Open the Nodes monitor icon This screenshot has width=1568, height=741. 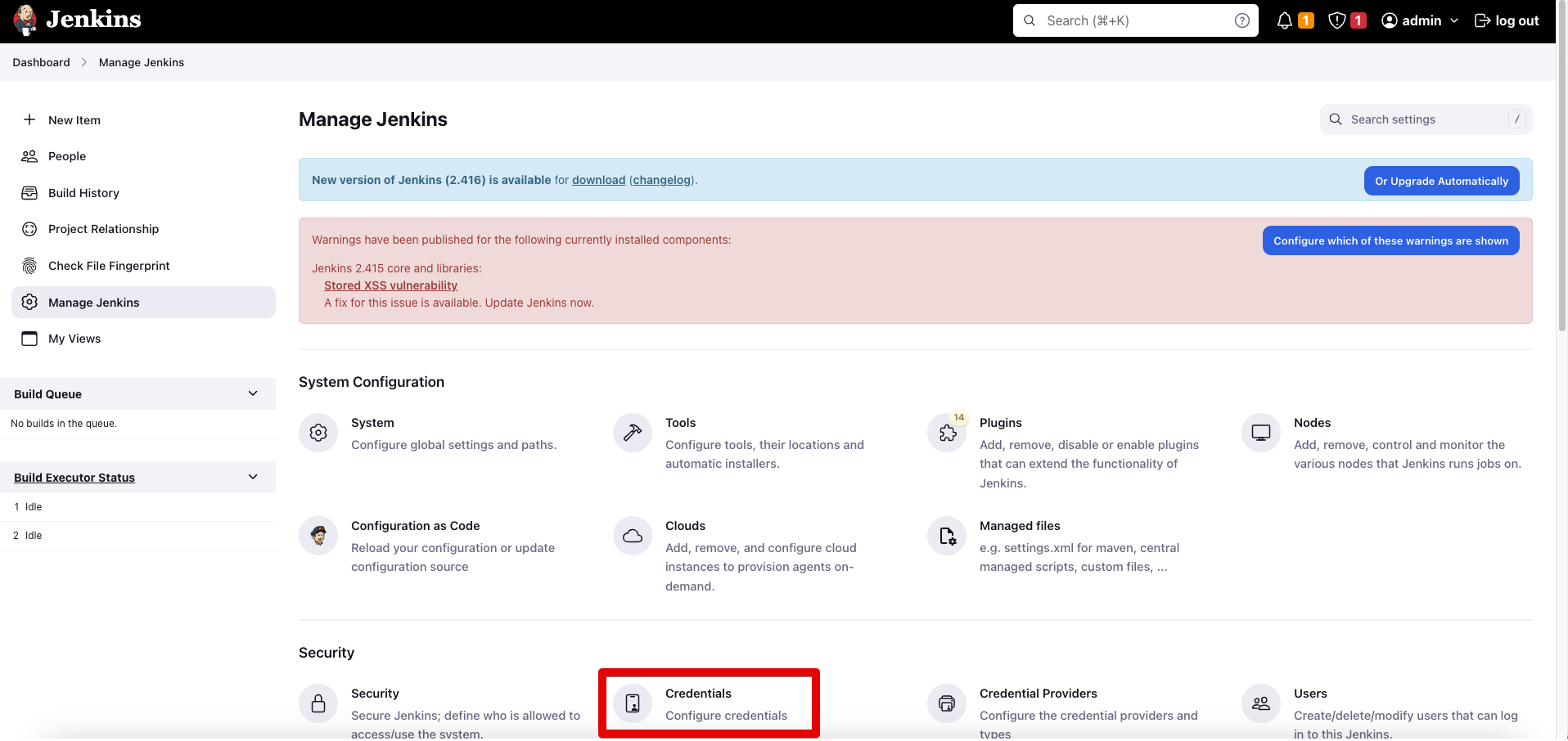pyautogui.click(x=1261, y=433)
